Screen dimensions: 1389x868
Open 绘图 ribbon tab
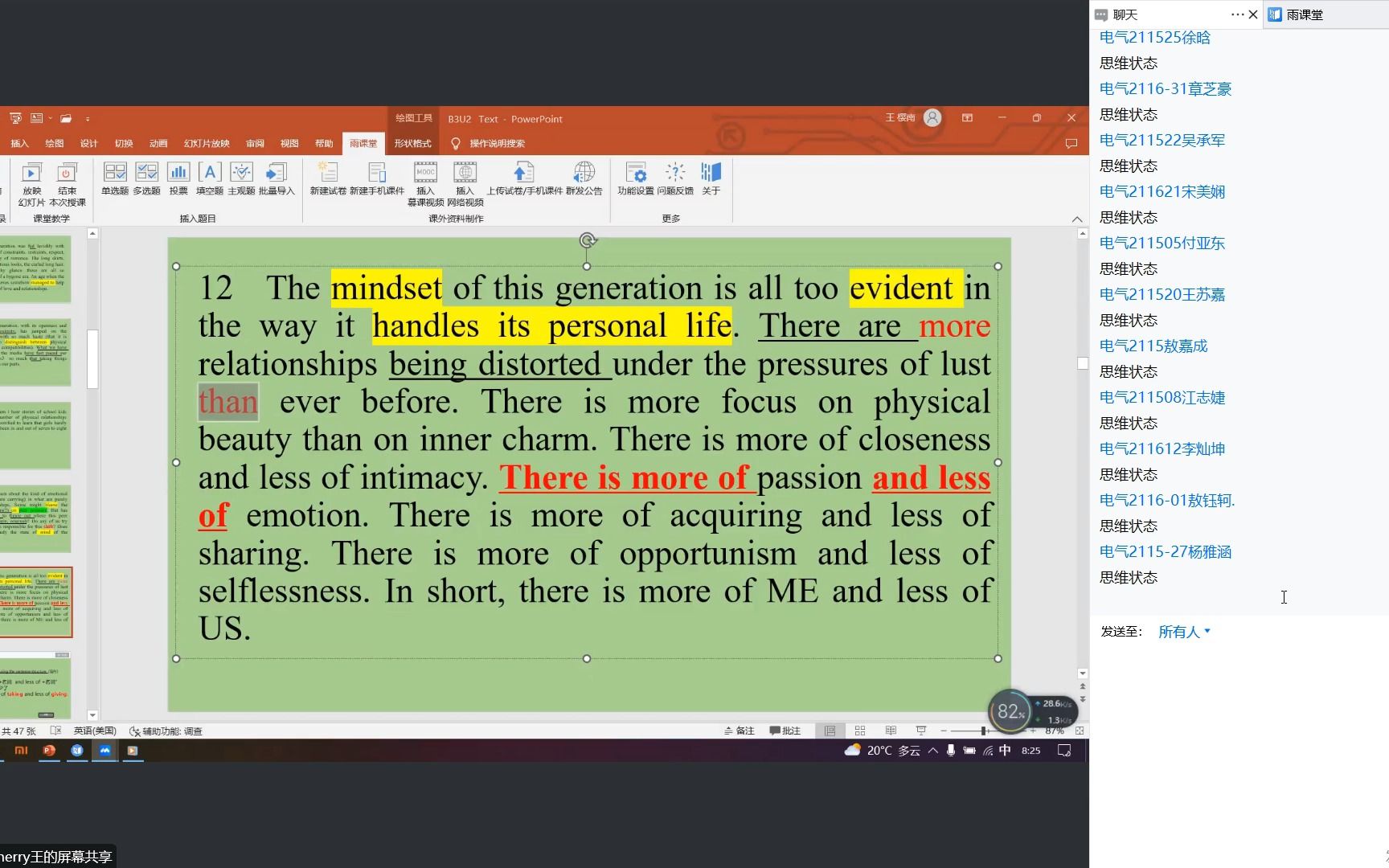click(54, 143)
